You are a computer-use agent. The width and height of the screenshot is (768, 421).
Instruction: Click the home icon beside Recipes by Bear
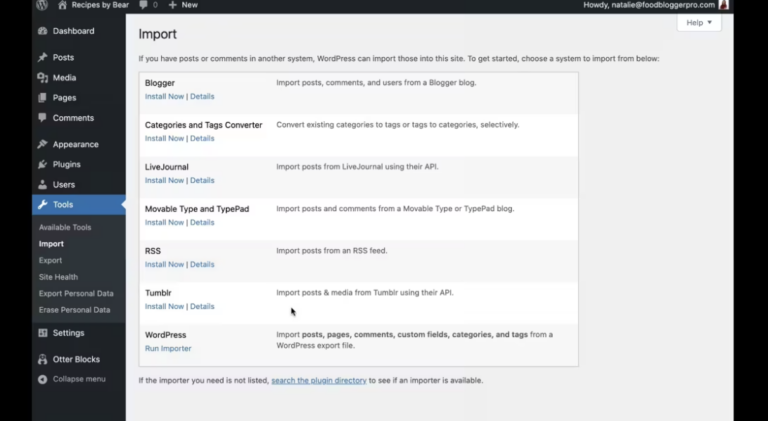point(62,5)
